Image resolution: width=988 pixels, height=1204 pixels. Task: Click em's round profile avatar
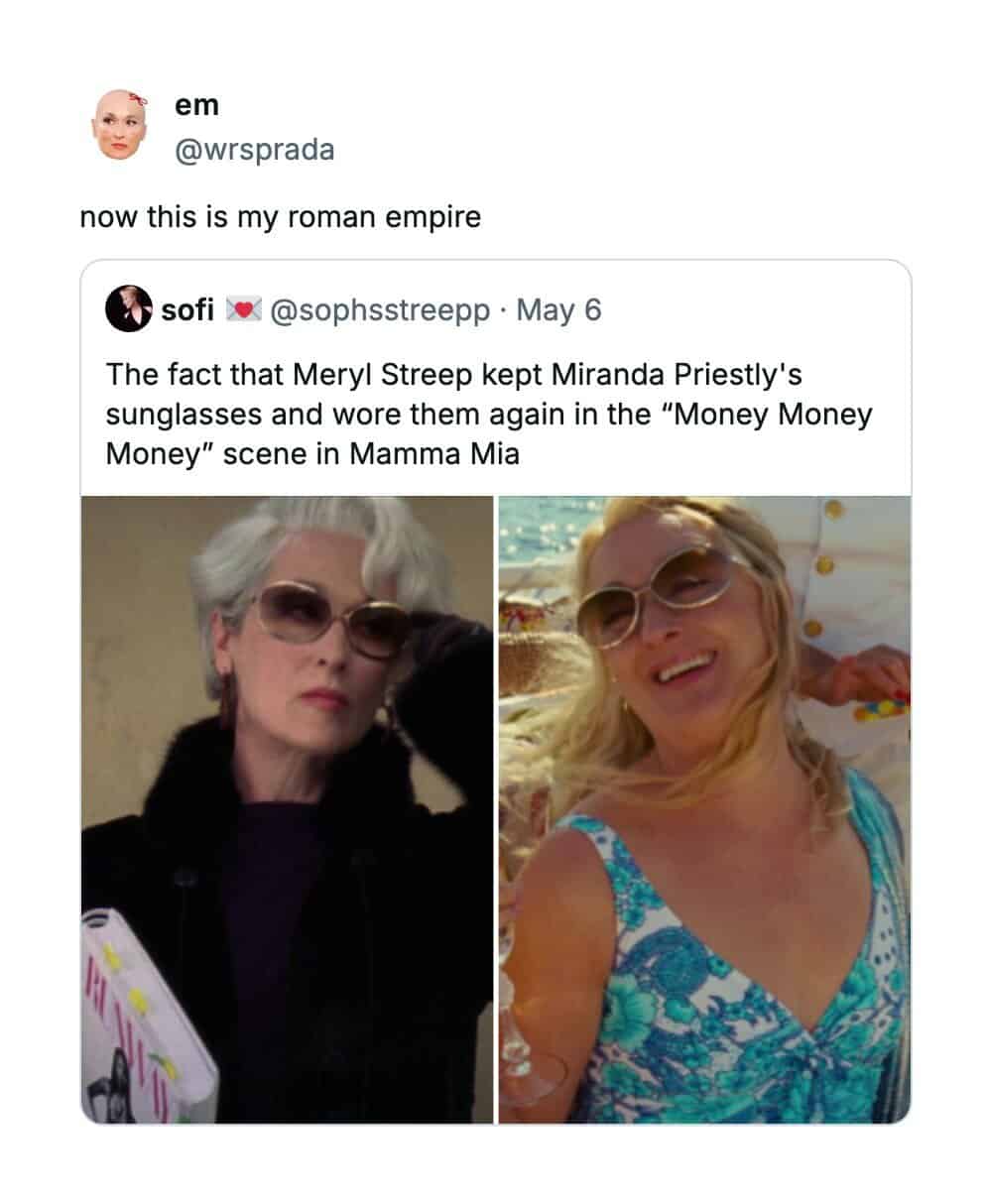tap(119, 125)
